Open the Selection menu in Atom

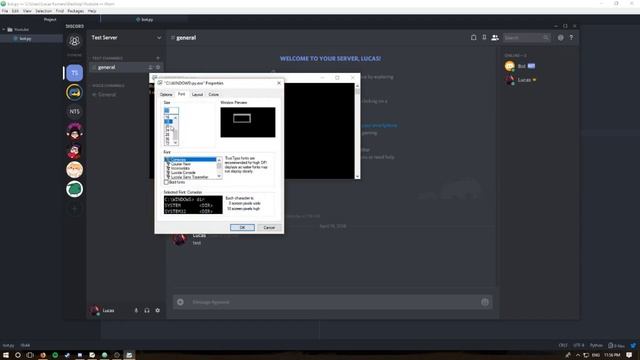click(43, 11)
